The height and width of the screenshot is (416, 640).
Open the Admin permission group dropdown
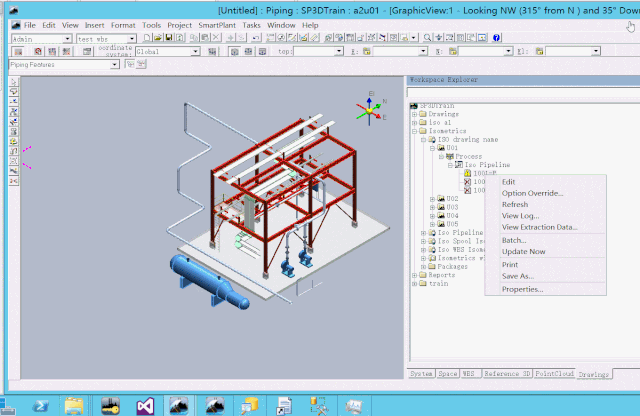click(67, 39)
